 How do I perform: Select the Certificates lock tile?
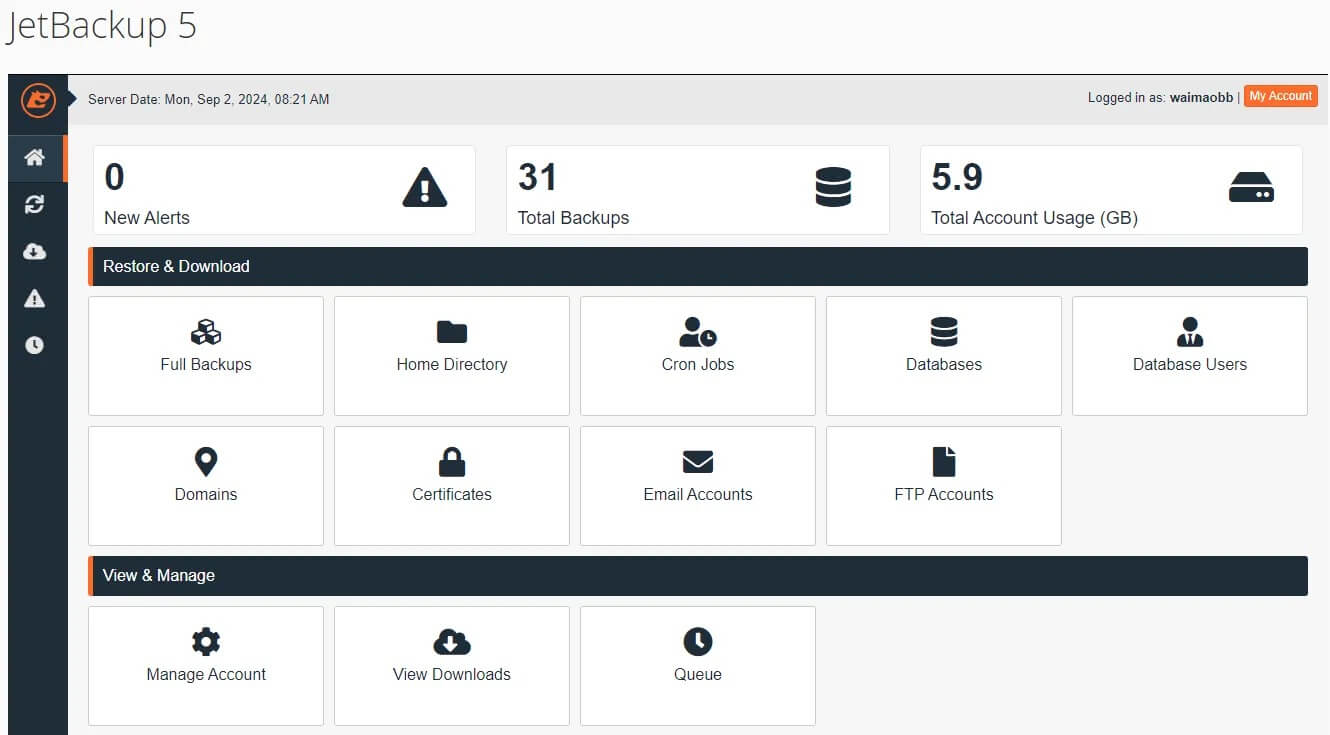click(452, 485)
